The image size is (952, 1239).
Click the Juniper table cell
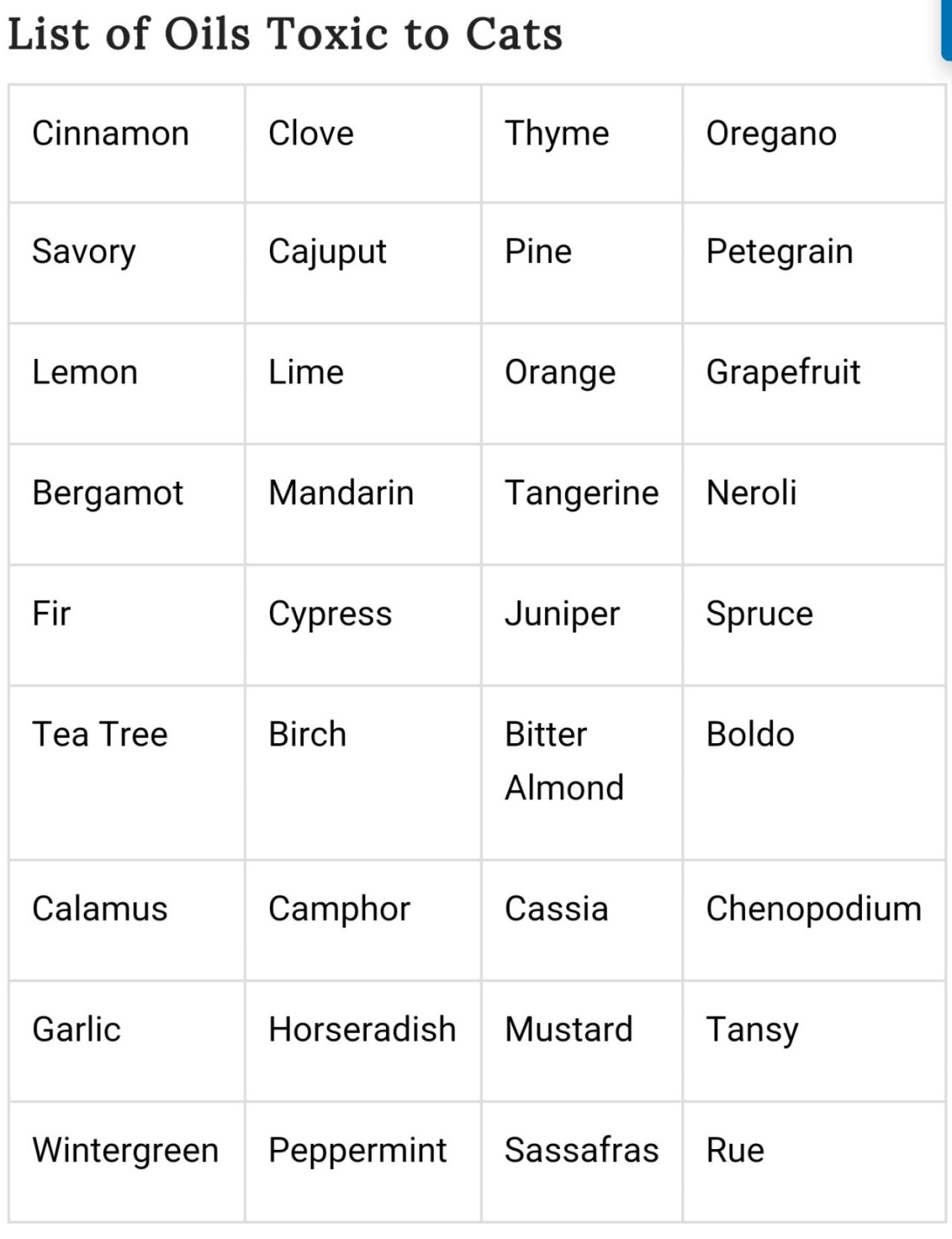click(563, 614)
